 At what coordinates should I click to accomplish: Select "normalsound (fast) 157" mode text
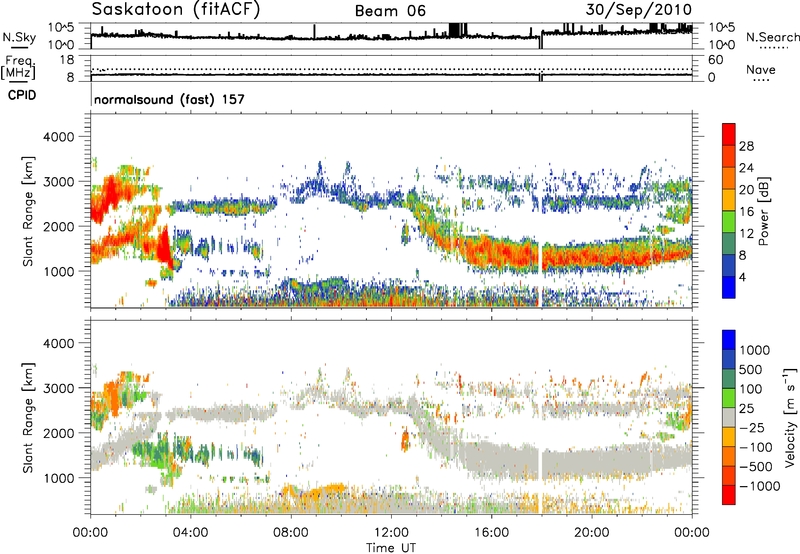tap(169, 99)
